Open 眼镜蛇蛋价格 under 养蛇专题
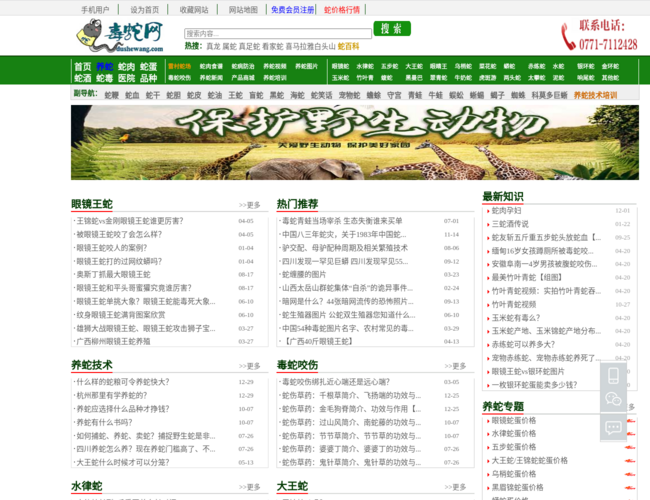The height and width of the screenshot is (500, 650). click(514, 421)
